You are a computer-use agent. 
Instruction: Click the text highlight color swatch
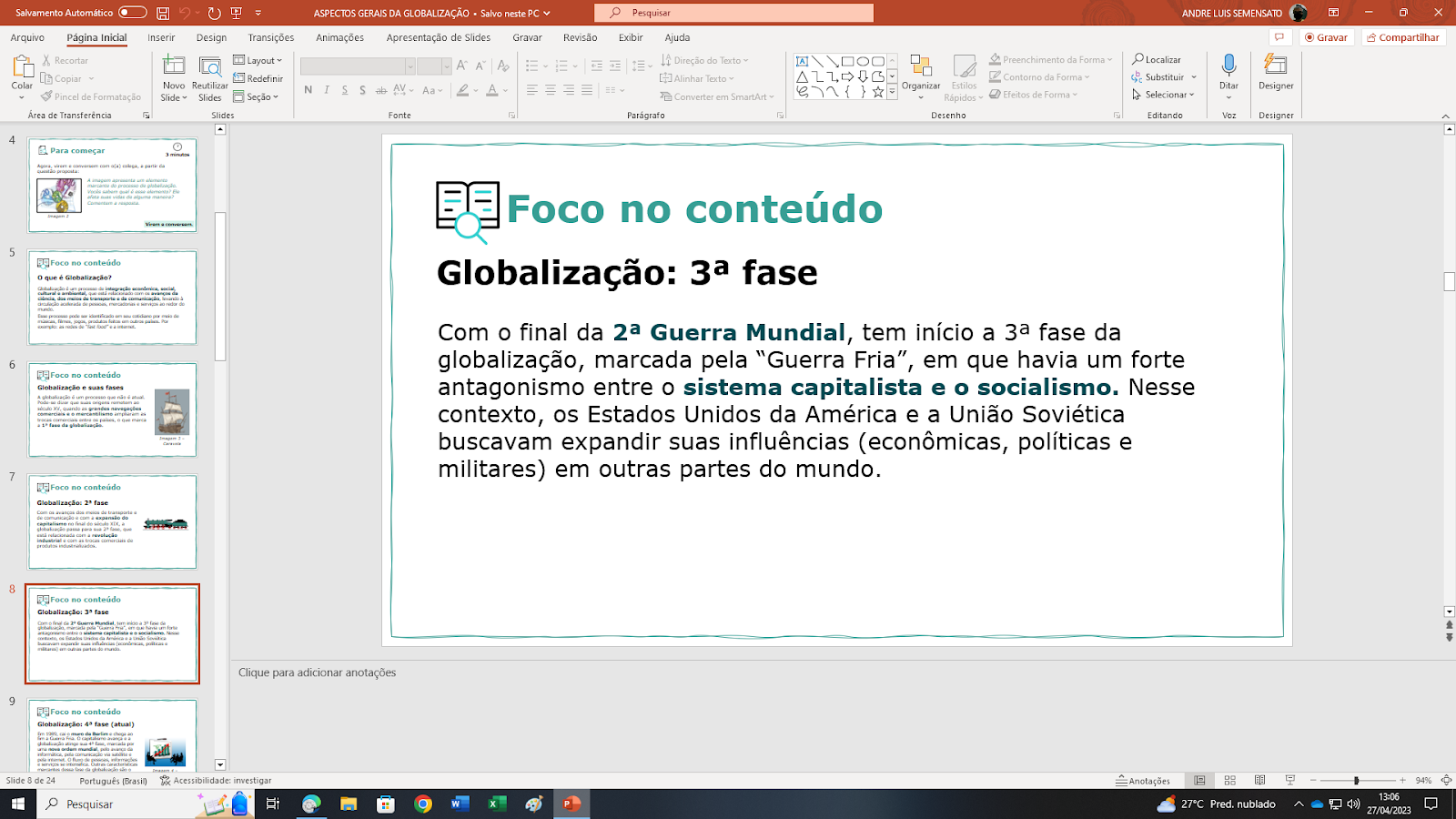463,90
